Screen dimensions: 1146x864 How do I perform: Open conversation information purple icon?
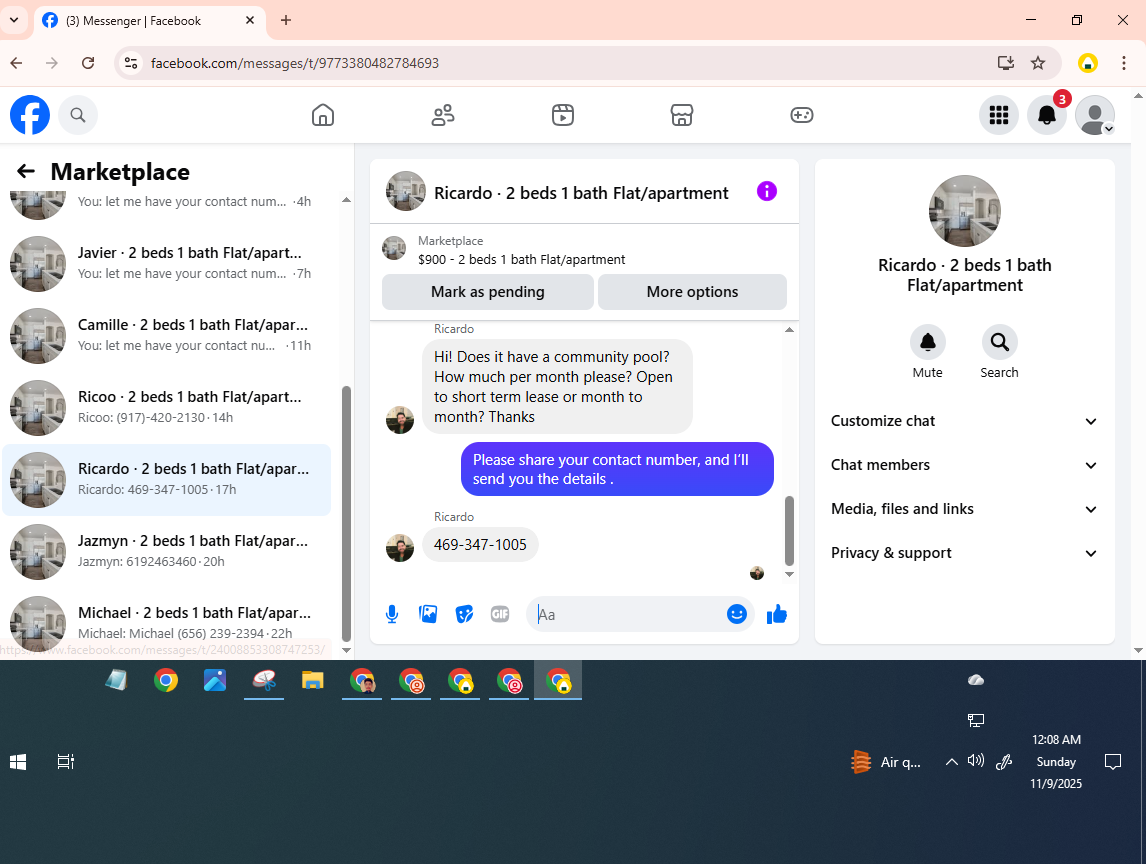pos(766,192)
